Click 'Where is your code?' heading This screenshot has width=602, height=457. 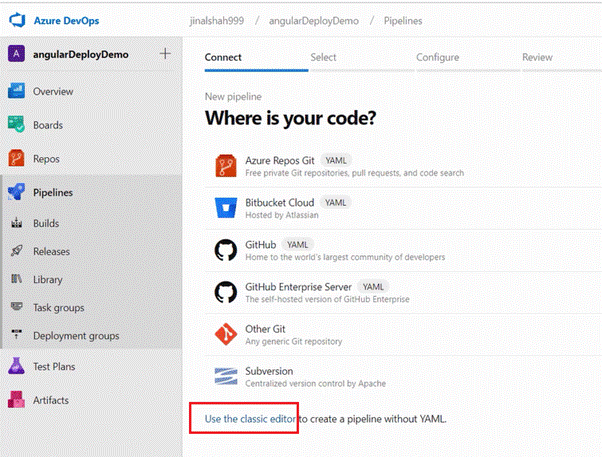tap(291, 118)
